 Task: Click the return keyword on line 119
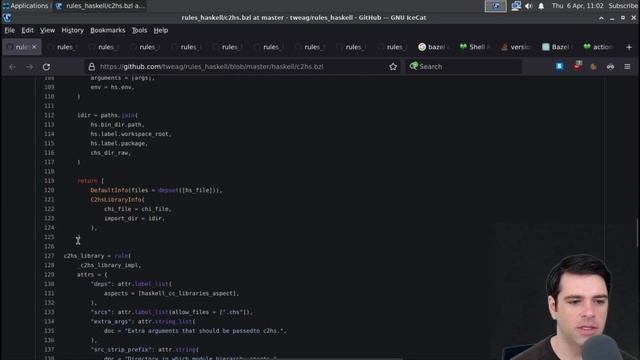pyautogui.click(x=87, y=181)
